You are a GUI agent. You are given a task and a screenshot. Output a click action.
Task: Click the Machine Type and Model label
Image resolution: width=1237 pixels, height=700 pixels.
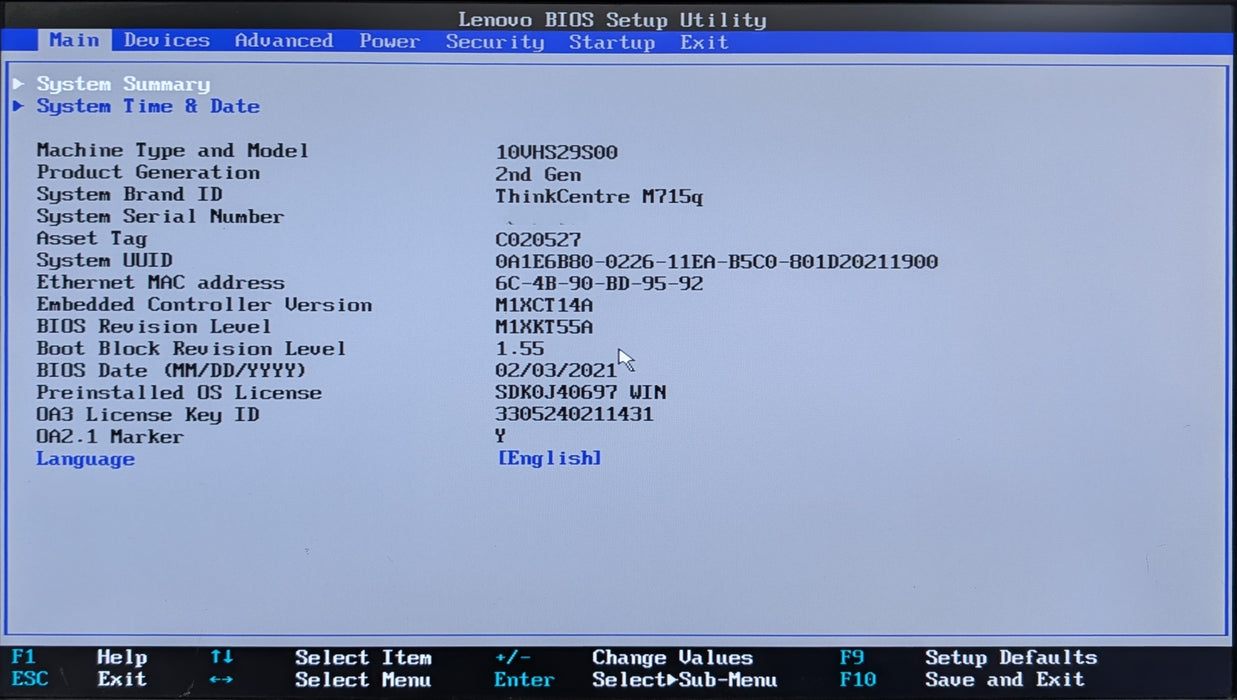(x=173, y=151)
